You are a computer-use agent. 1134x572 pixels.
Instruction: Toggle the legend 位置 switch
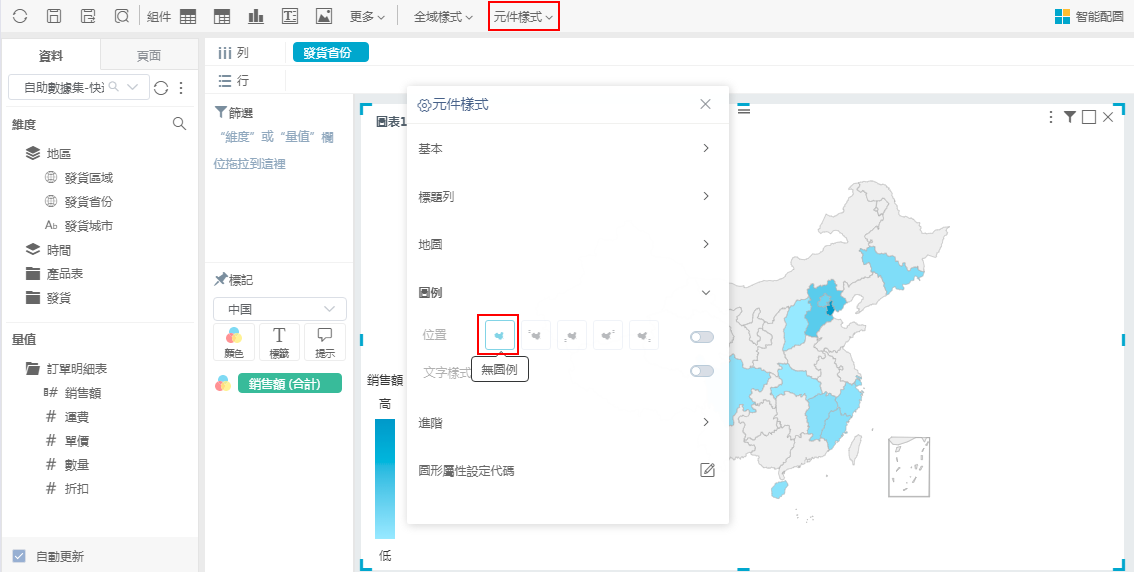pos(702,337)
